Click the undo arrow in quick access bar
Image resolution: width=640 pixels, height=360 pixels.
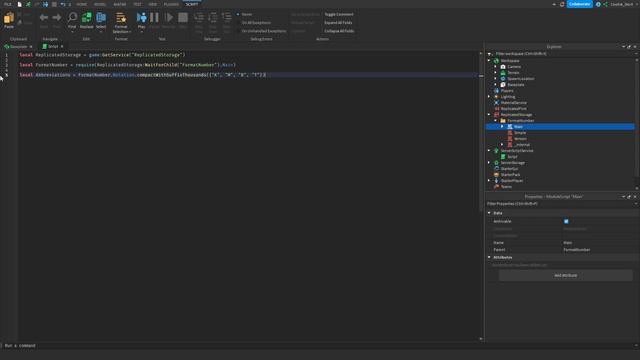click(x=63, y=4)
